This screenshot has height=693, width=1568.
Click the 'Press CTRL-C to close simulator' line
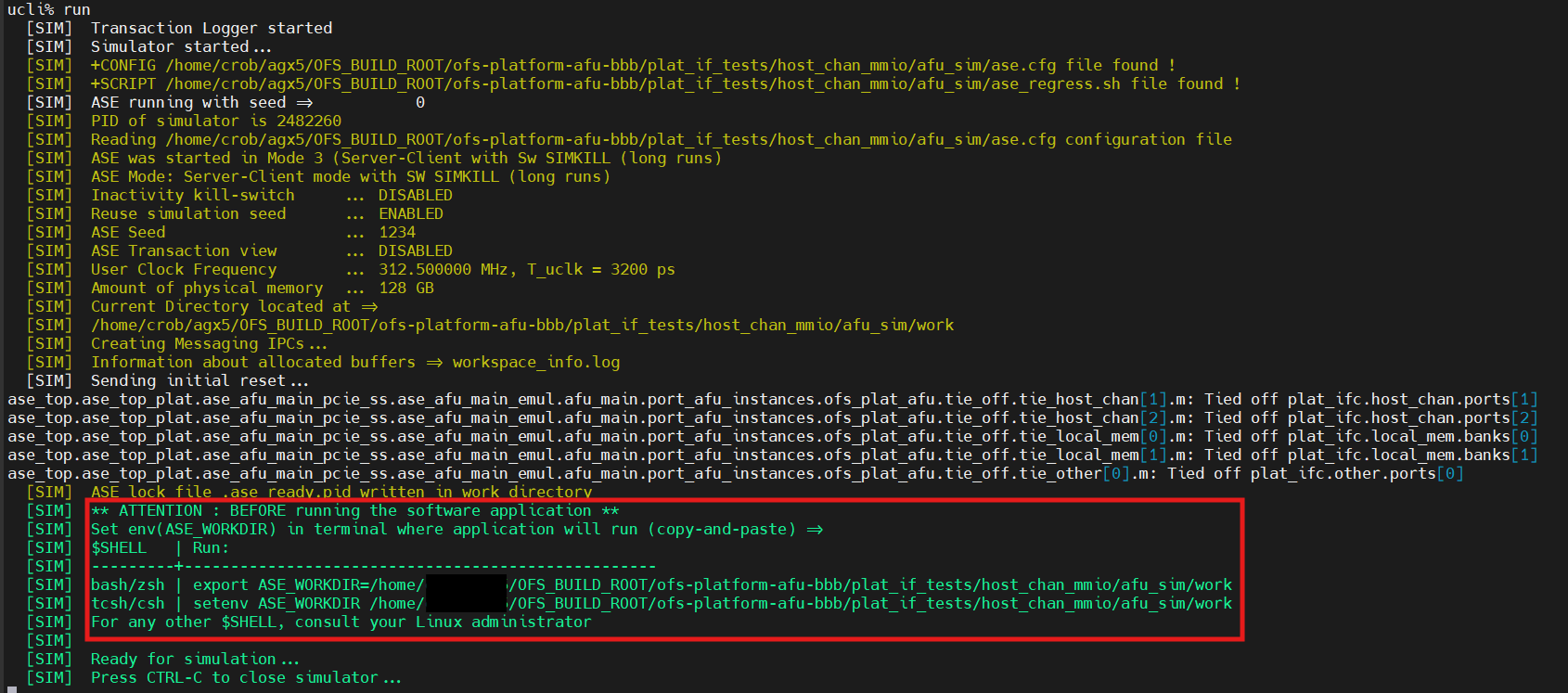[245, 677]
